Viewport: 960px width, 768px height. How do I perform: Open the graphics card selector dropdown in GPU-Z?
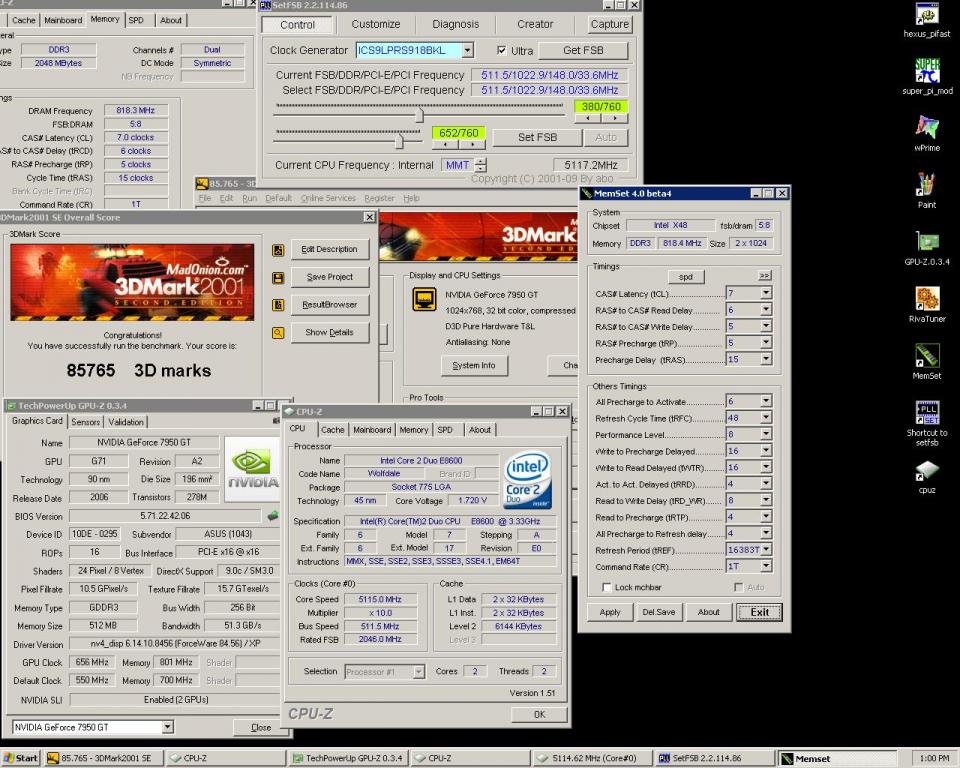coord(167,727)
